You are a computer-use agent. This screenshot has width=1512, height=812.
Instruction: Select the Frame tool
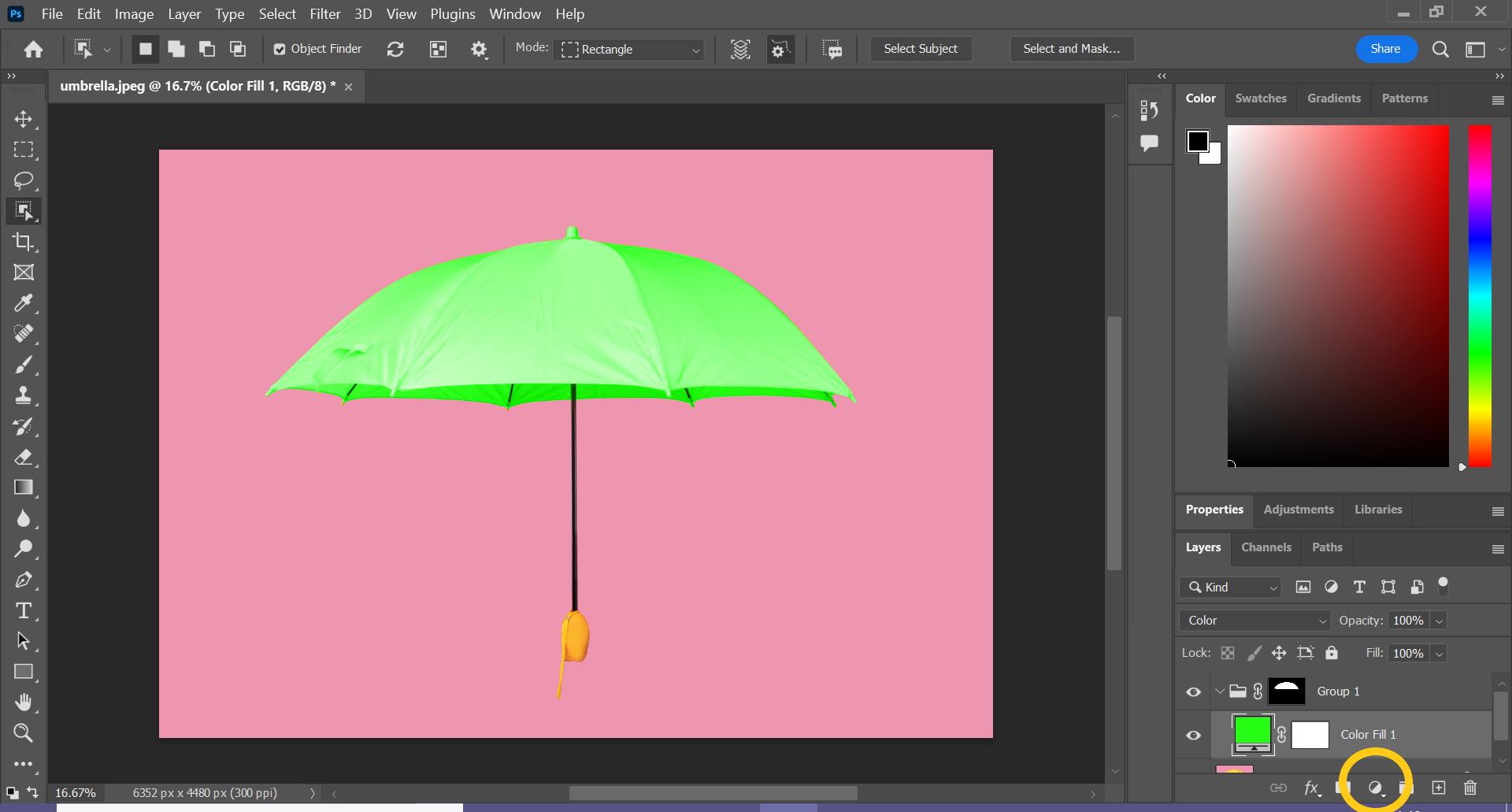[24, 273]
